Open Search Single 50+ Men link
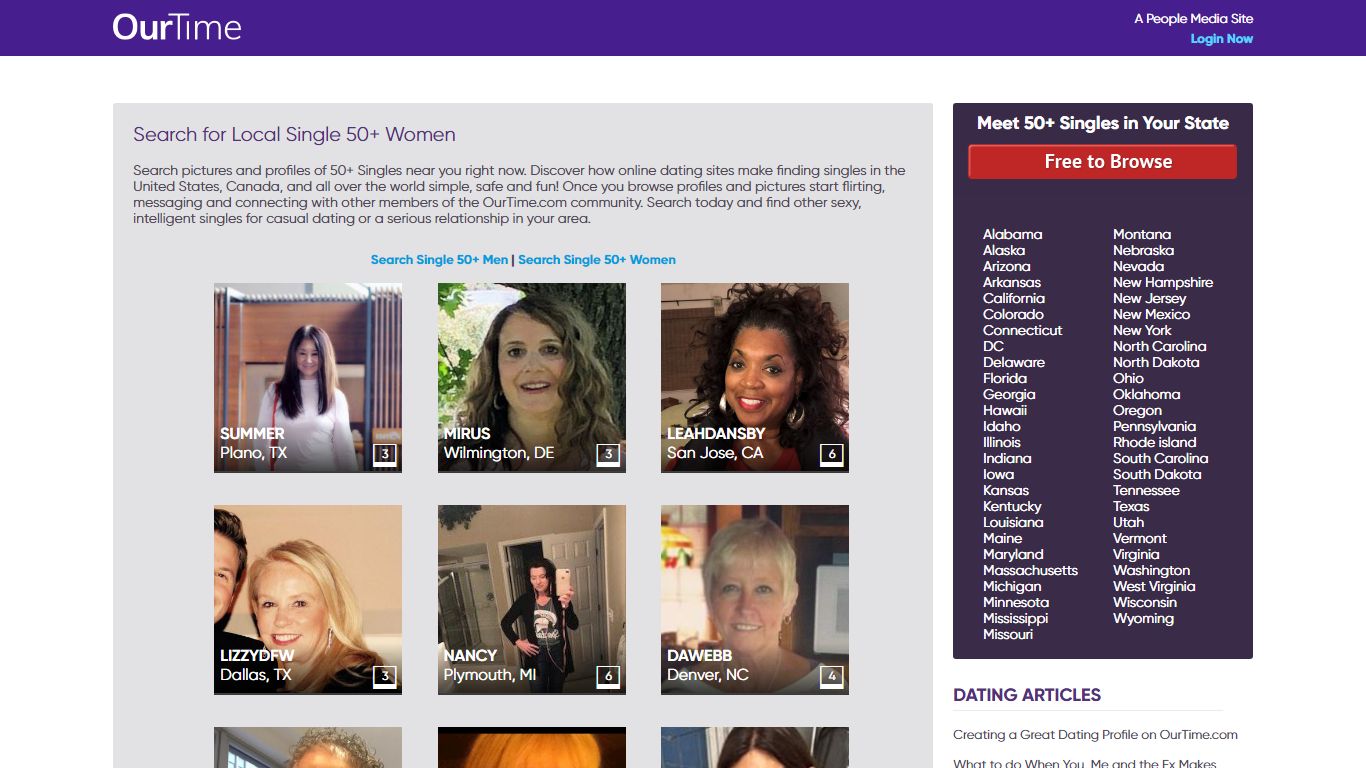Screen dimensions: 1366x768 coord(439,260)
